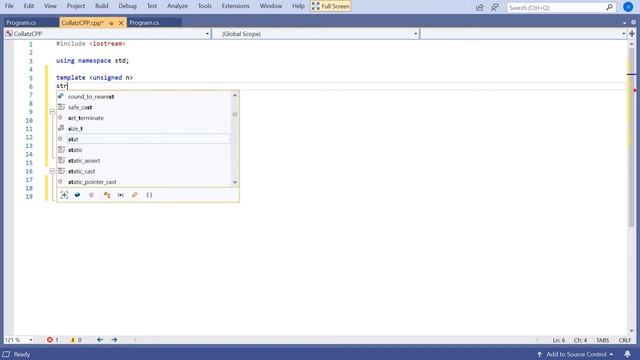Click the error count icon in status bar
640x360 pixels.
(50, 340)
